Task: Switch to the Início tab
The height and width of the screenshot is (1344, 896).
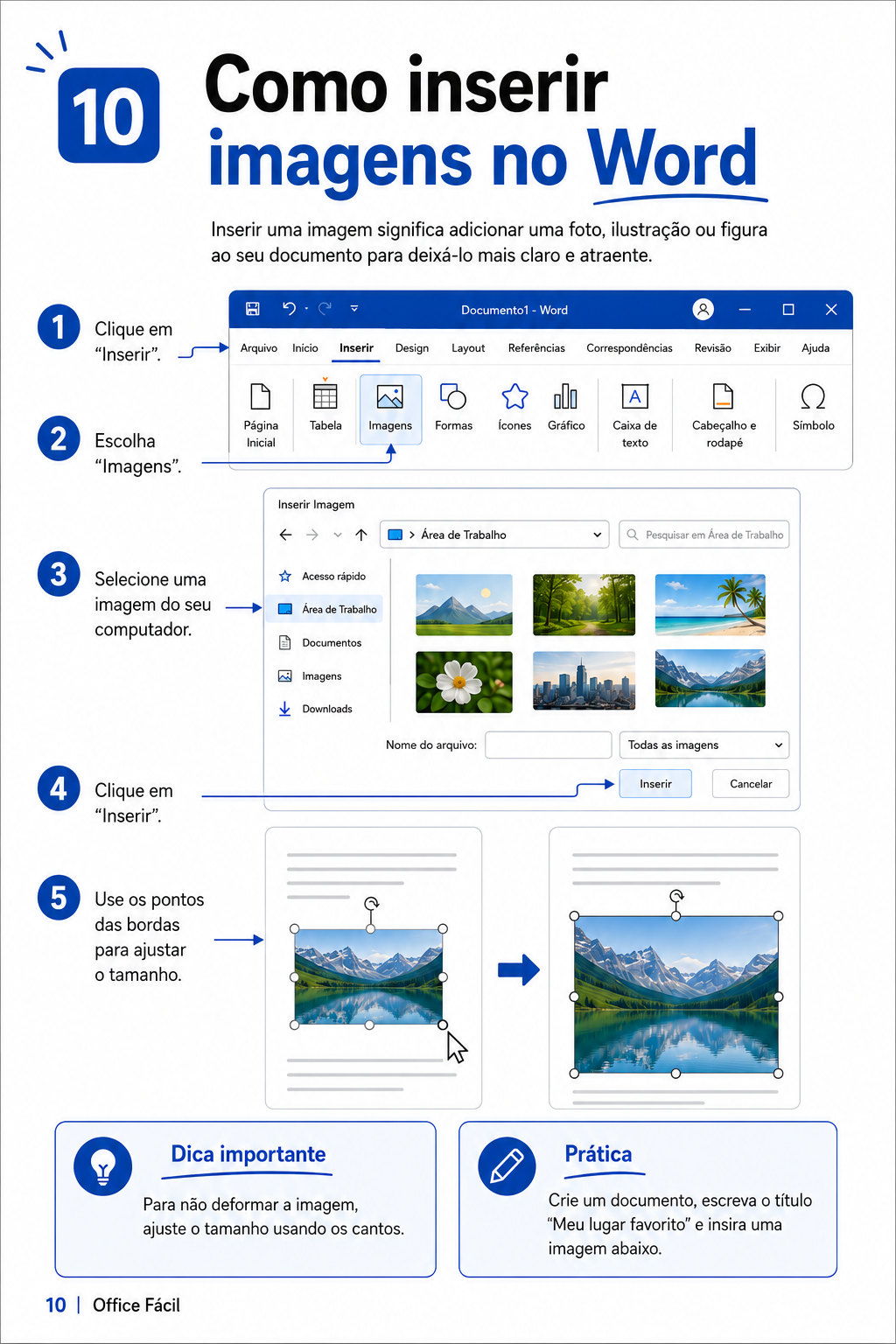Action: 305,348
